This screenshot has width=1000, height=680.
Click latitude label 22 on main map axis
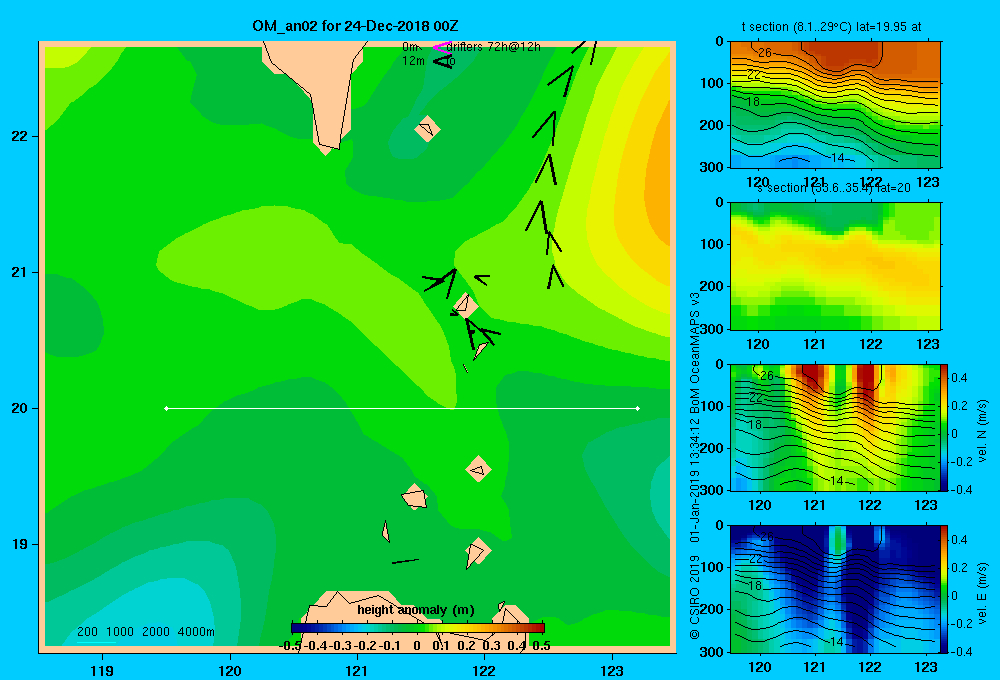pos(20,136)
